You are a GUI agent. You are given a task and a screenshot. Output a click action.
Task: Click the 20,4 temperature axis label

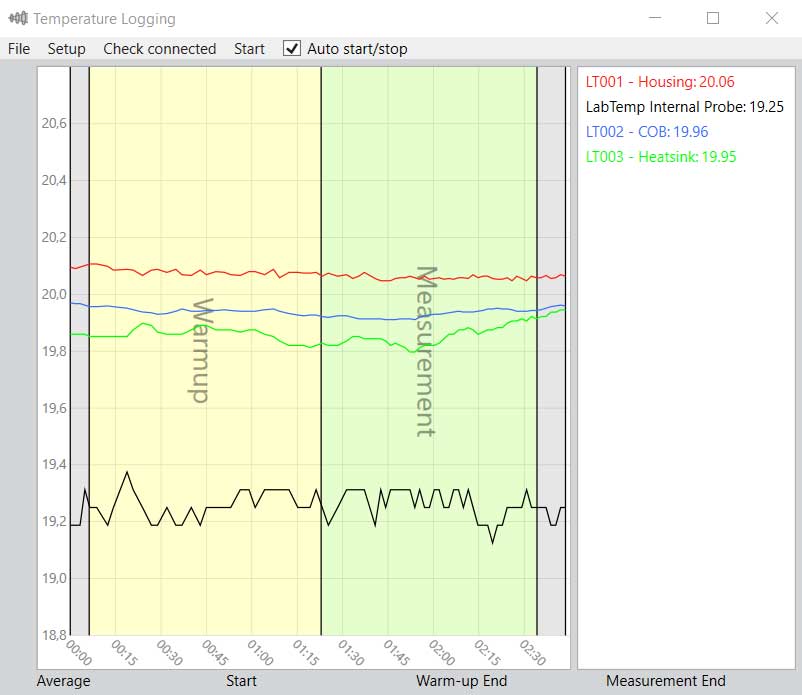tap(54, 180)
